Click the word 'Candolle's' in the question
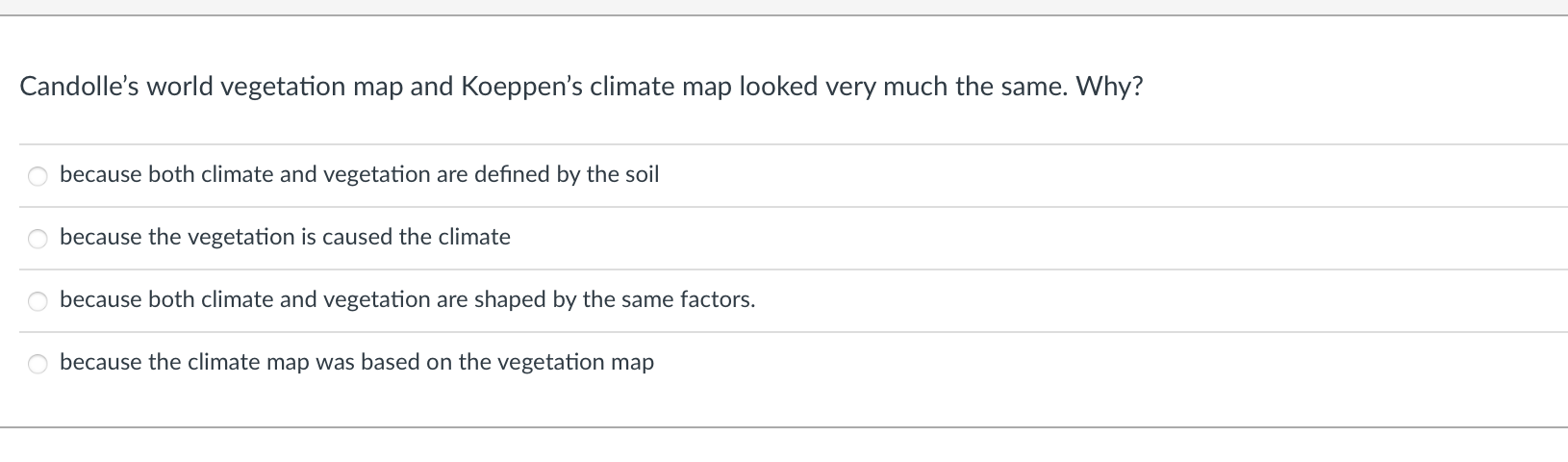The width and height of the screenshot is (1568, 462). 79,87
